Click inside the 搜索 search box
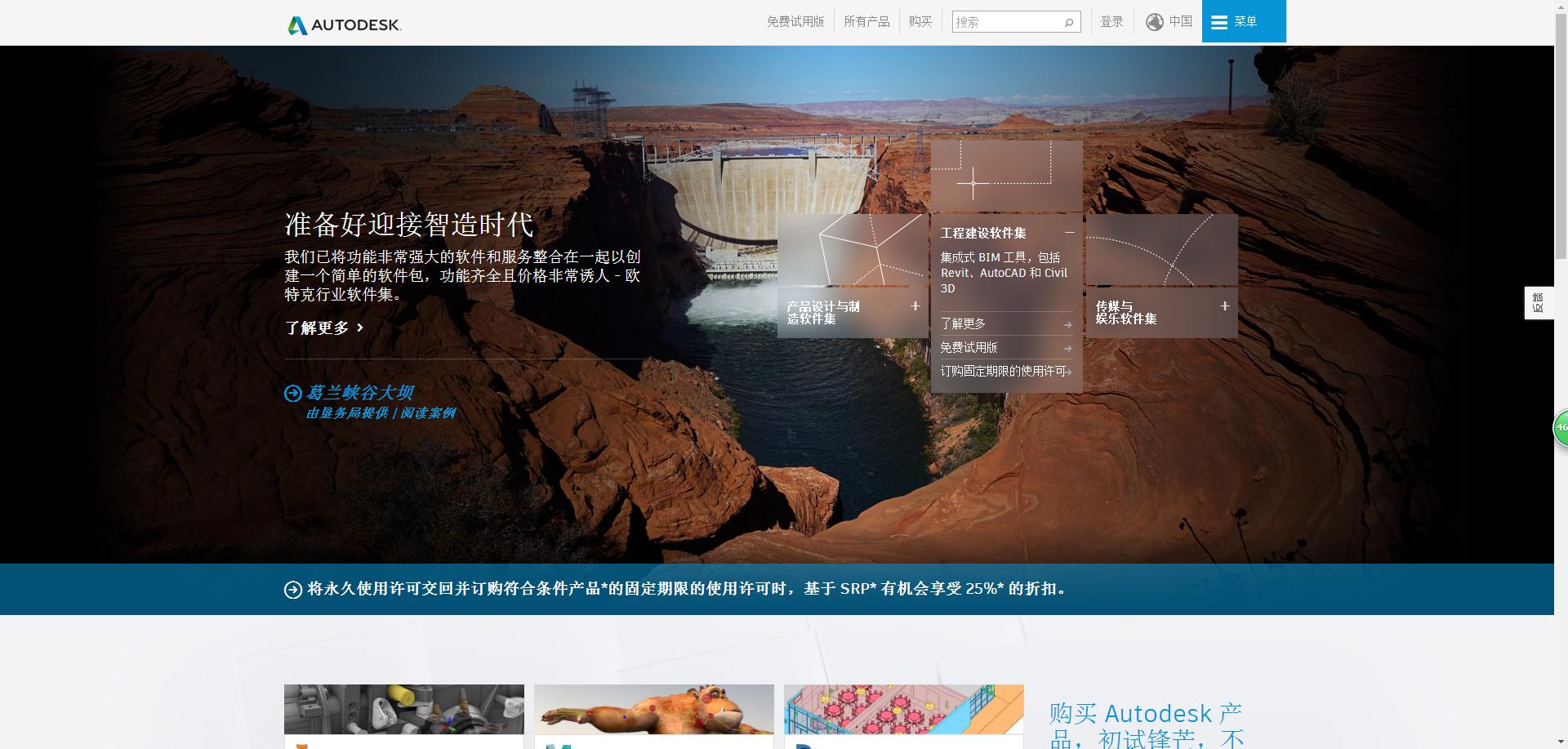Viewport: 1568px width, 749px height. pyautogui.click(x=1004, y=22)
